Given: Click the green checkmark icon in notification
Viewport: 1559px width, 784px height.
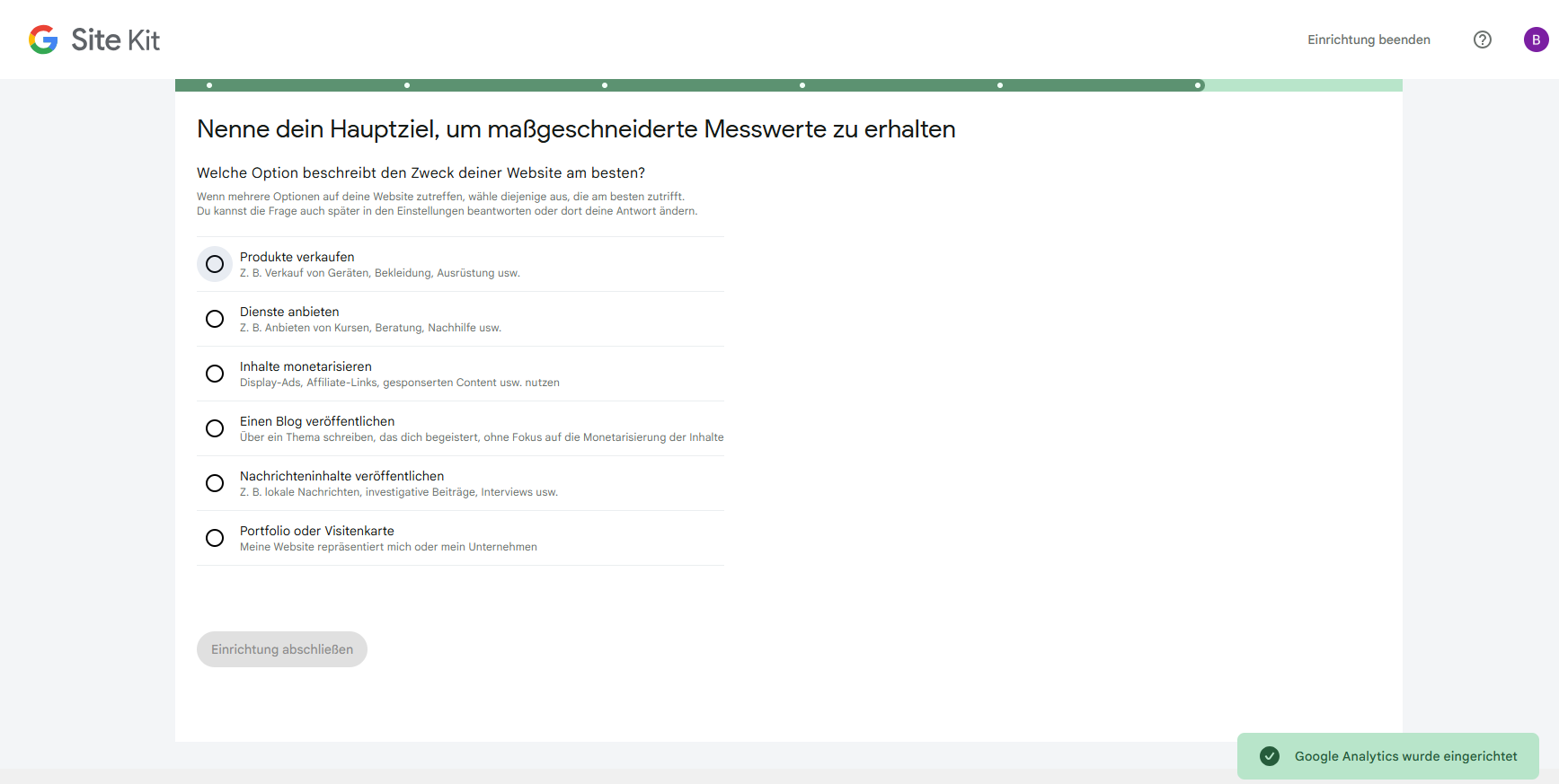Looking at the screenshot, I should (x=1270, y=756).
